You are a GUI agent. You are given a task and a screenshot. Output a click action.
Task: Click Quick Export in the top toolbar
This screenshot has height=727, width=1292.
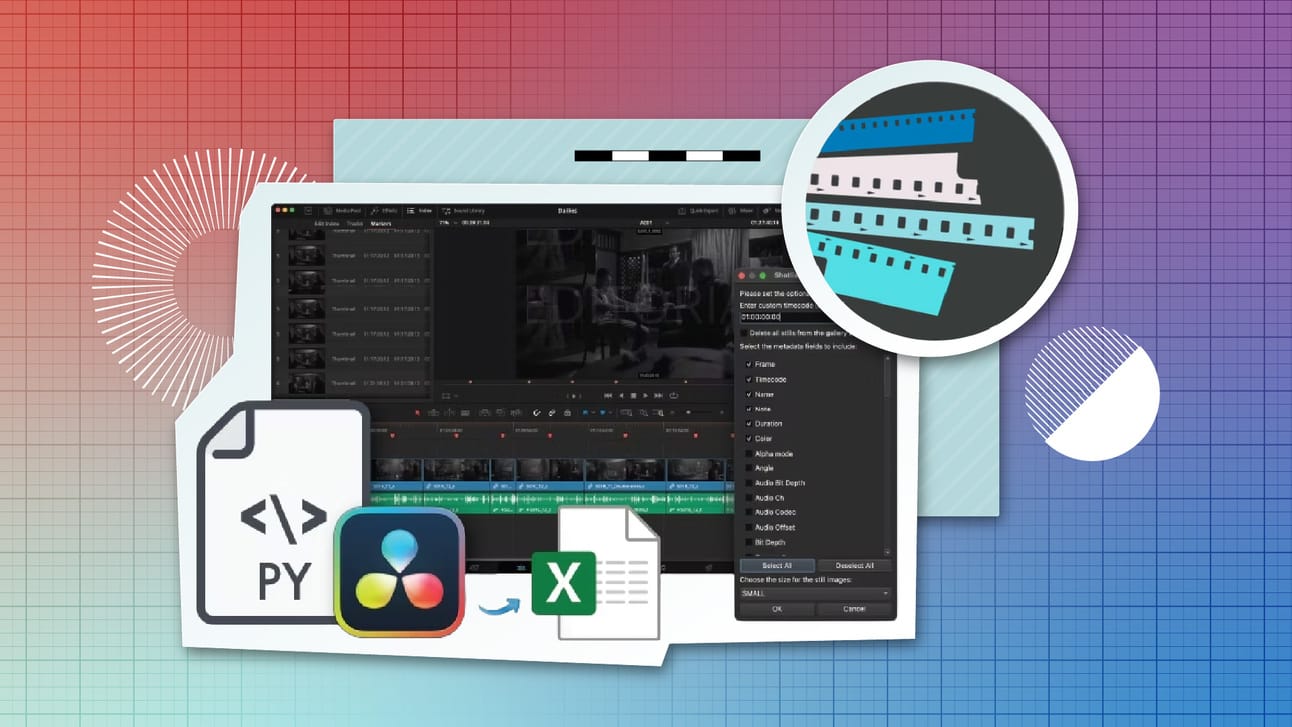tap(698, 211)
